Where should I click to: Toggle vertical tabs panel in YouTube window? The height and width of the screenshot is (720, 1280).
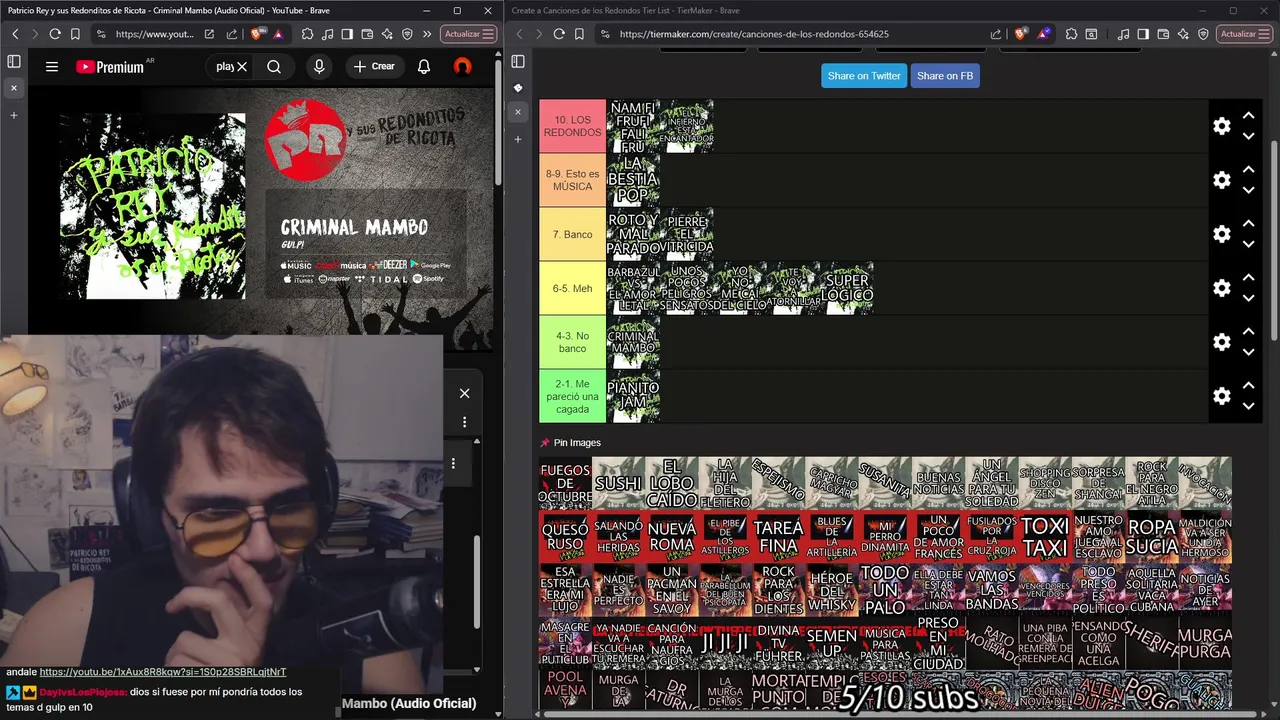tap(14, 62)
